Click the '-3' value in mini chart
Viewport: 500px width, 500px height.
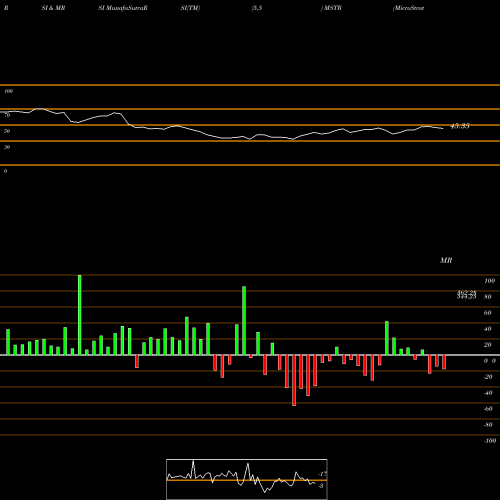point(321,486)
